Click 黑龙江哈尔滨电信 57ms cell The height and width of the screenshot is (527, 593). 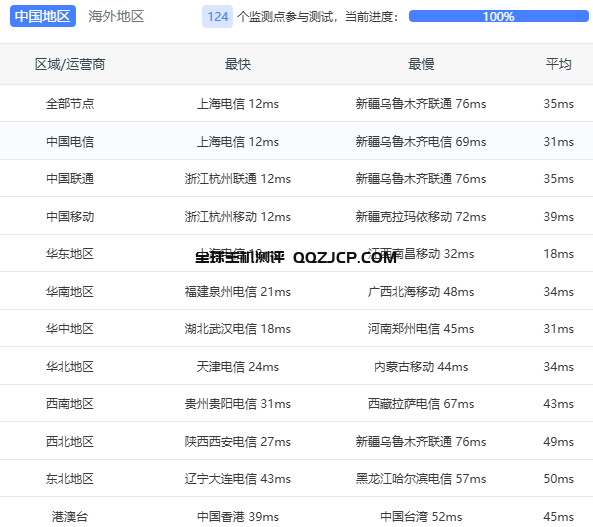(x=421, y=479)
